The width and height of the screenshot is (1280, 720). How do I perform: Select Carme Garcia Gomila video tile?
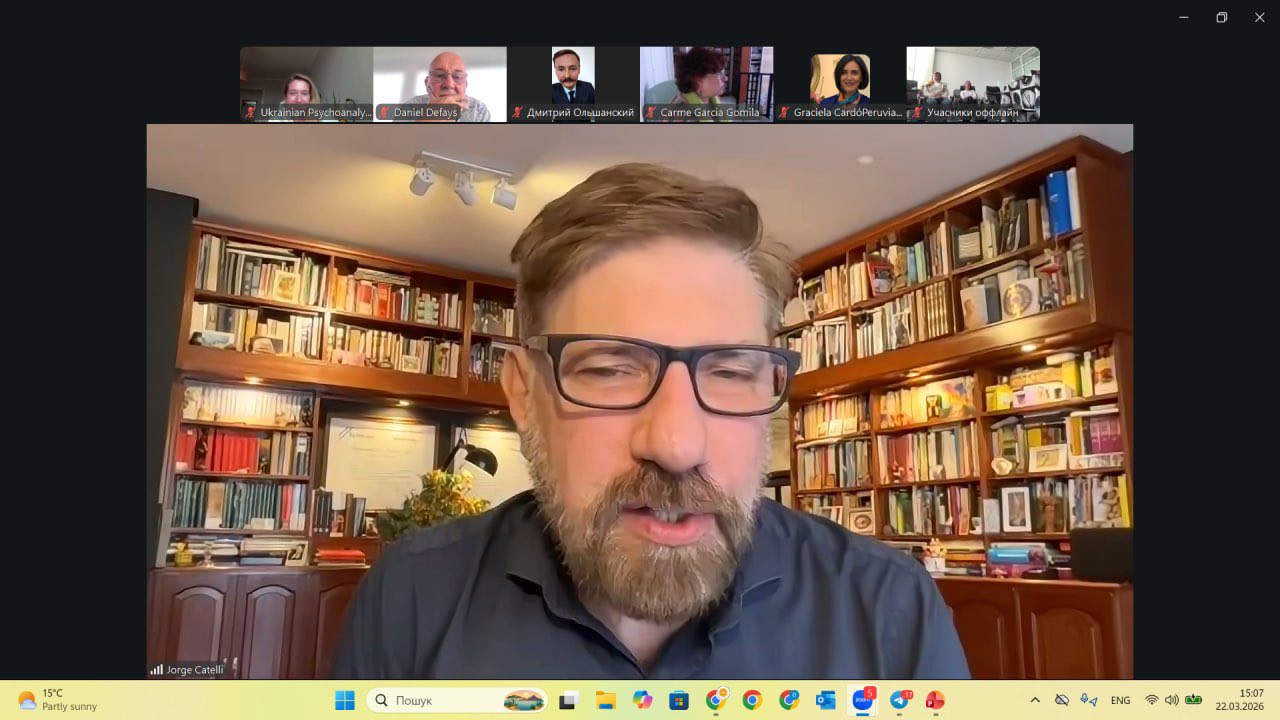(706, 83)
